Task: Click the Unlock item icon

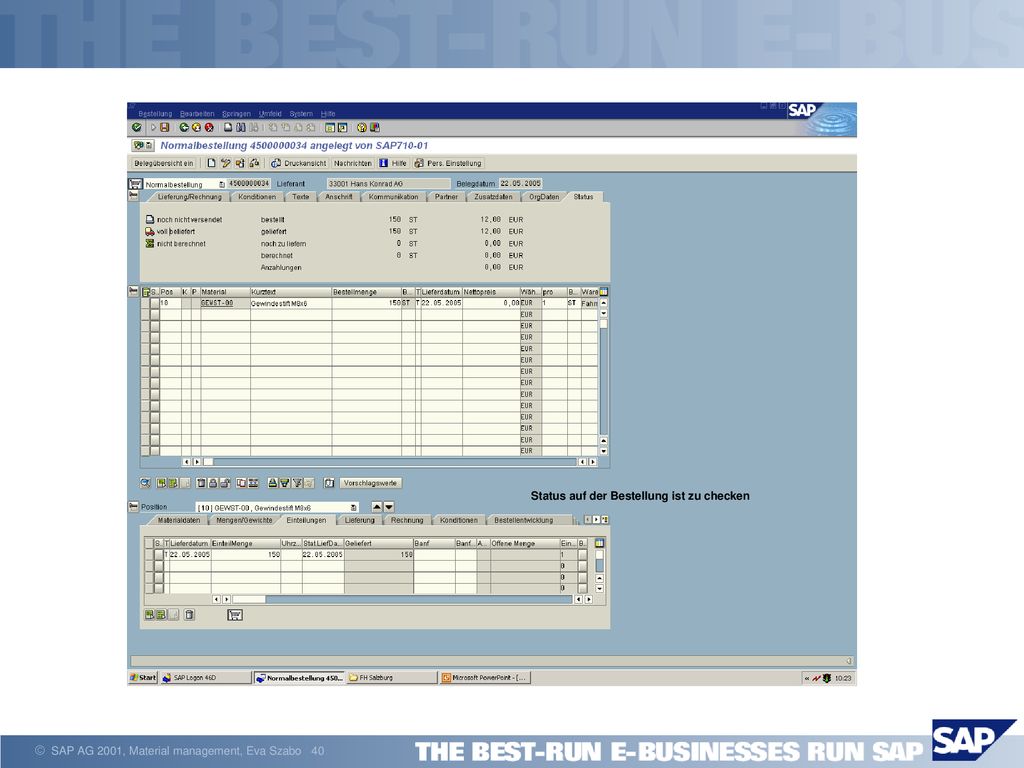Action: click(225, 483)
